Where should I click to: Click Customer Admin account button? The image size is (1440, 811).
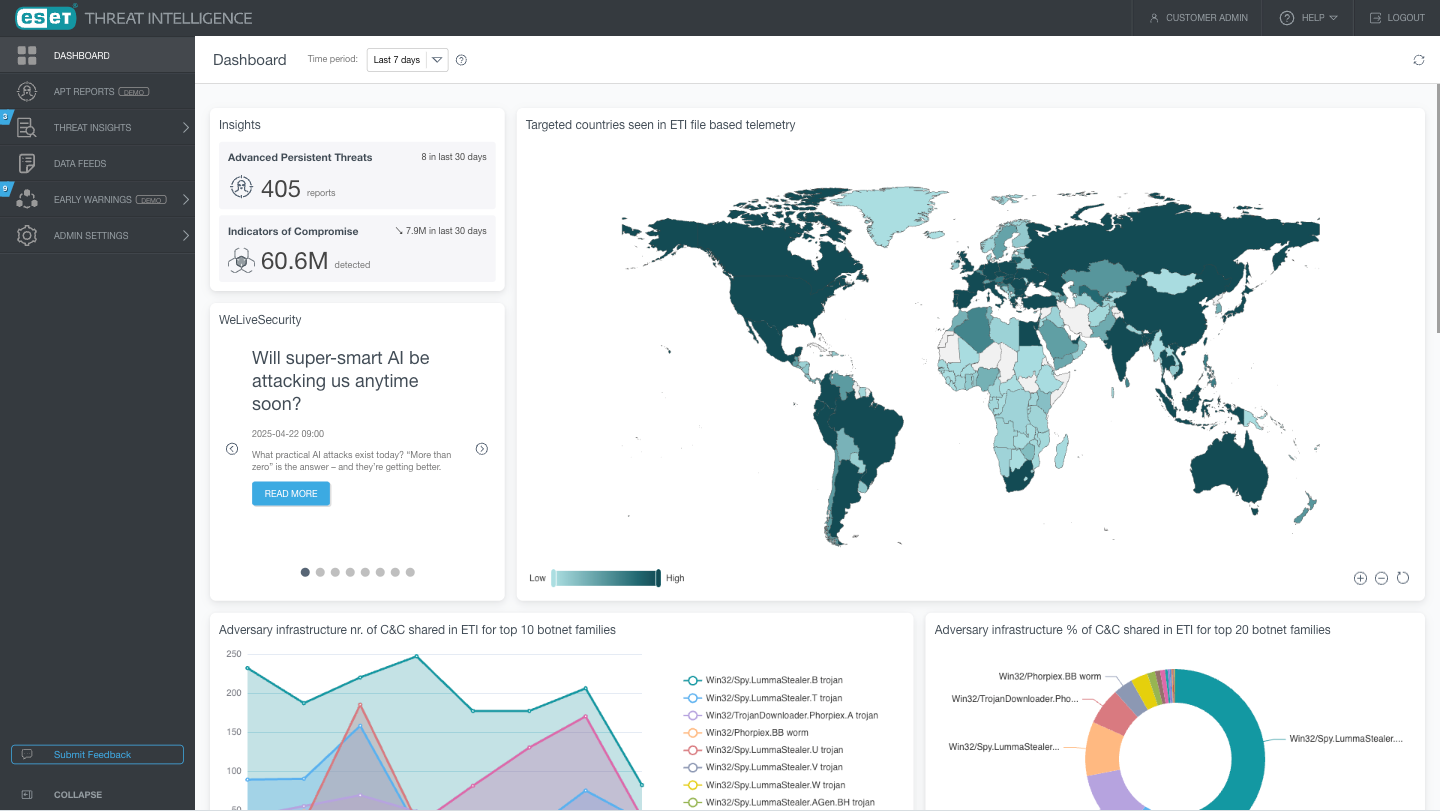click(1198, 18)
